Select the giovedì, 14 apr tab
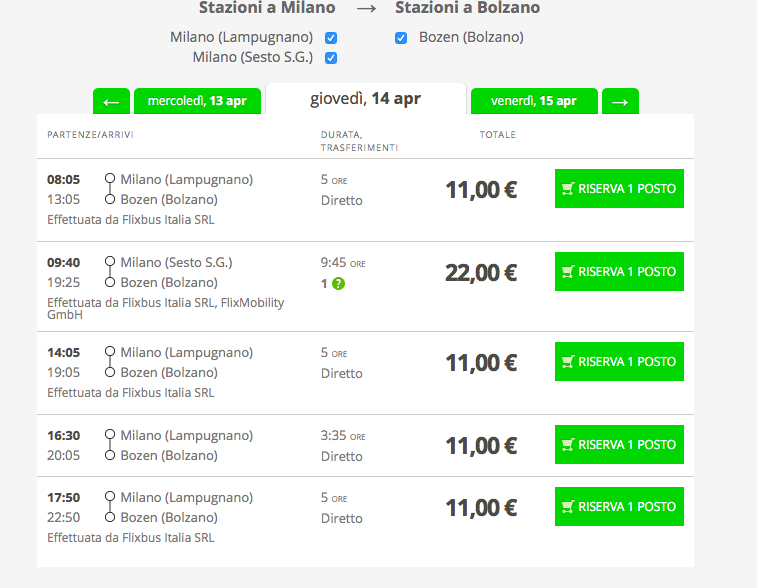This screenshot has height=588, width=757. pyautogui.click(x=365, y=99)
